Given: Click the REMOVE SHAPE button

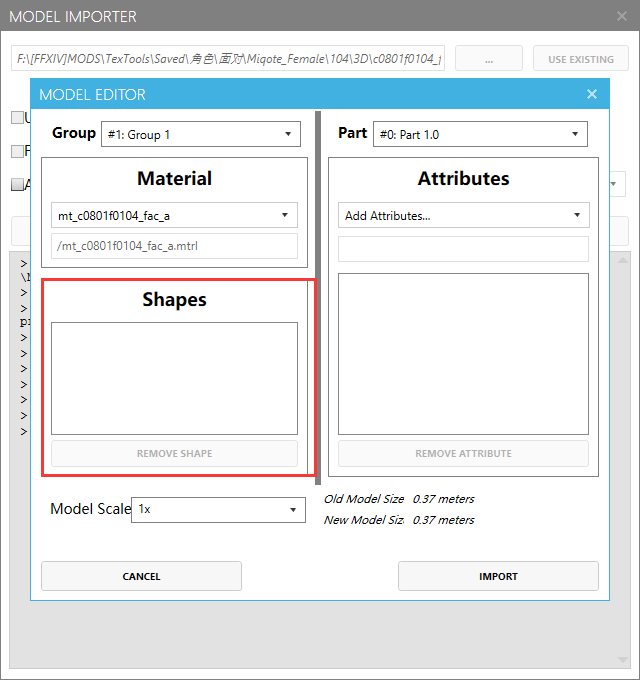Looking at the screenshot, I should click(x=174, y=453).
